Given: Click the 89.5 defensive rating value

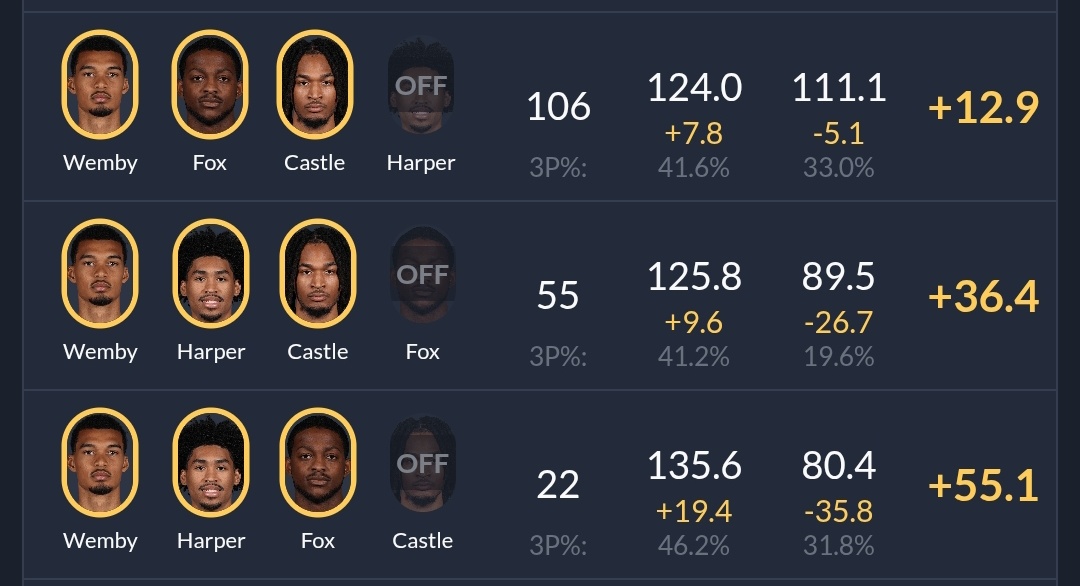Looking at the screenshot, I should pos(838,277).
